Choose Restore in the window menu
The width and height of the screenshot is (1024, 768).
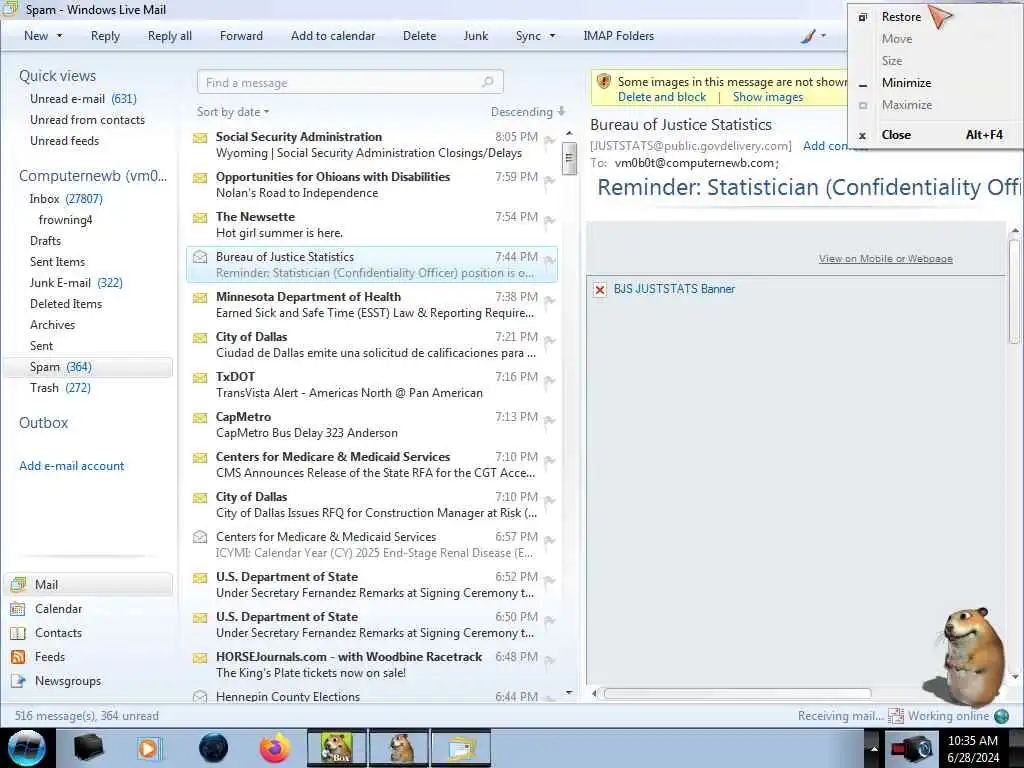(901, 17)
